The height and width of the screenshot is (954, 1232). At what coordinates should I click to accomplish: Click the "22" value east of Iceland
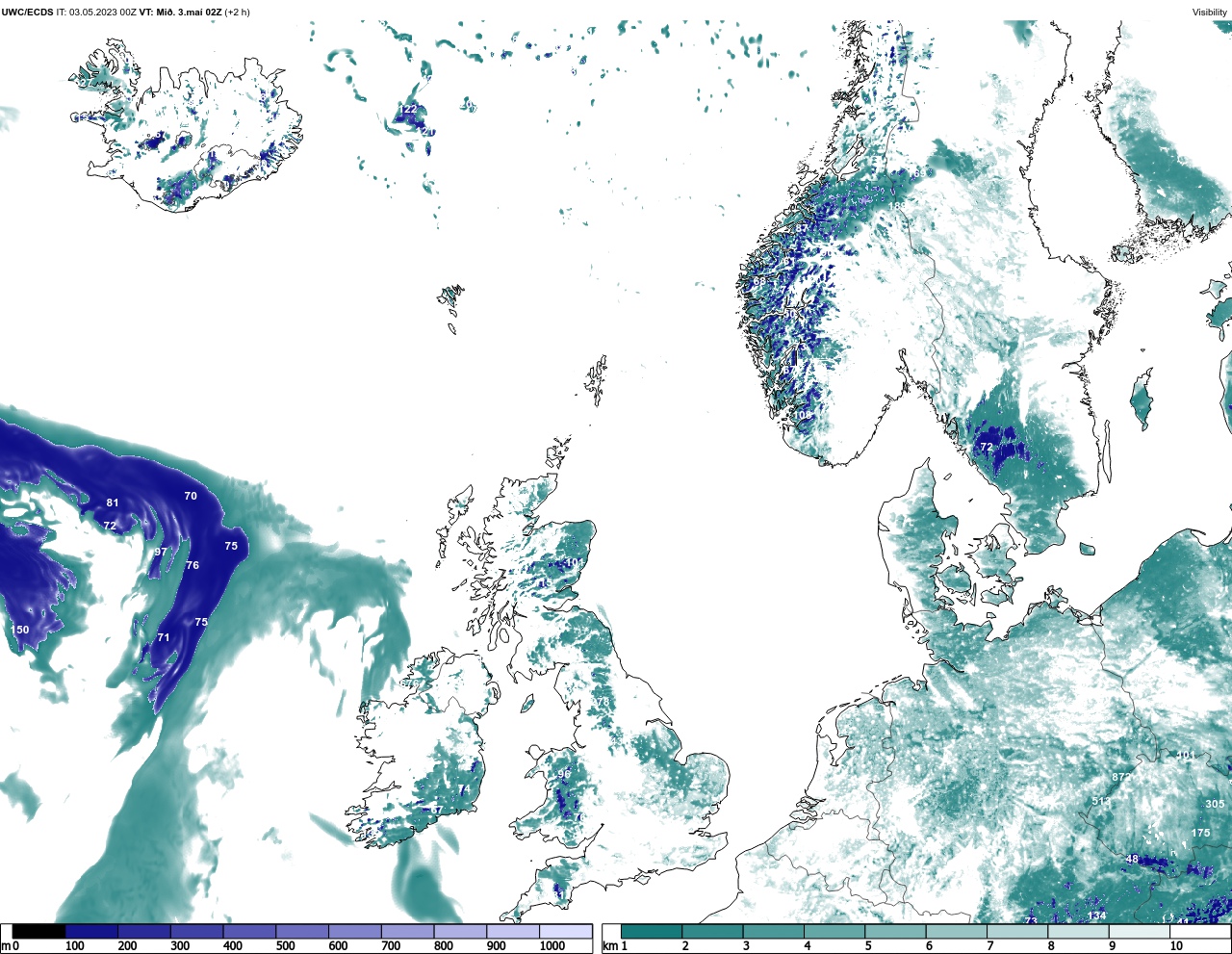[410, 109]
